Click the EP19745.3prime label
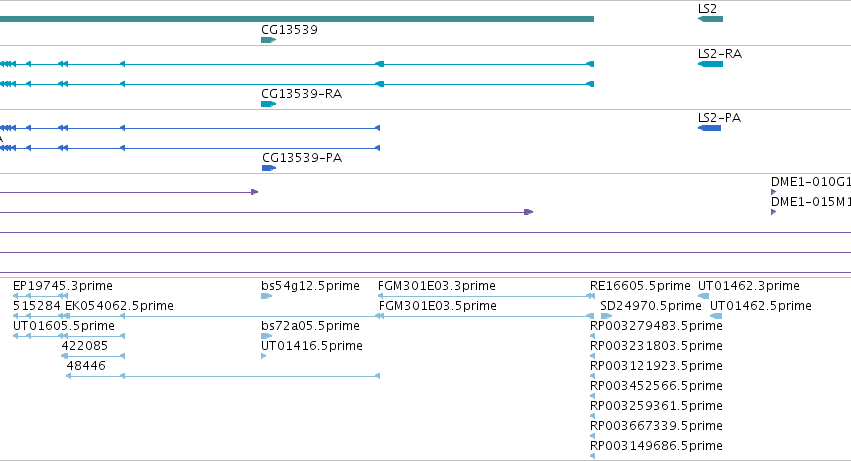The image size is (851, 461). [x=63, y=286]
